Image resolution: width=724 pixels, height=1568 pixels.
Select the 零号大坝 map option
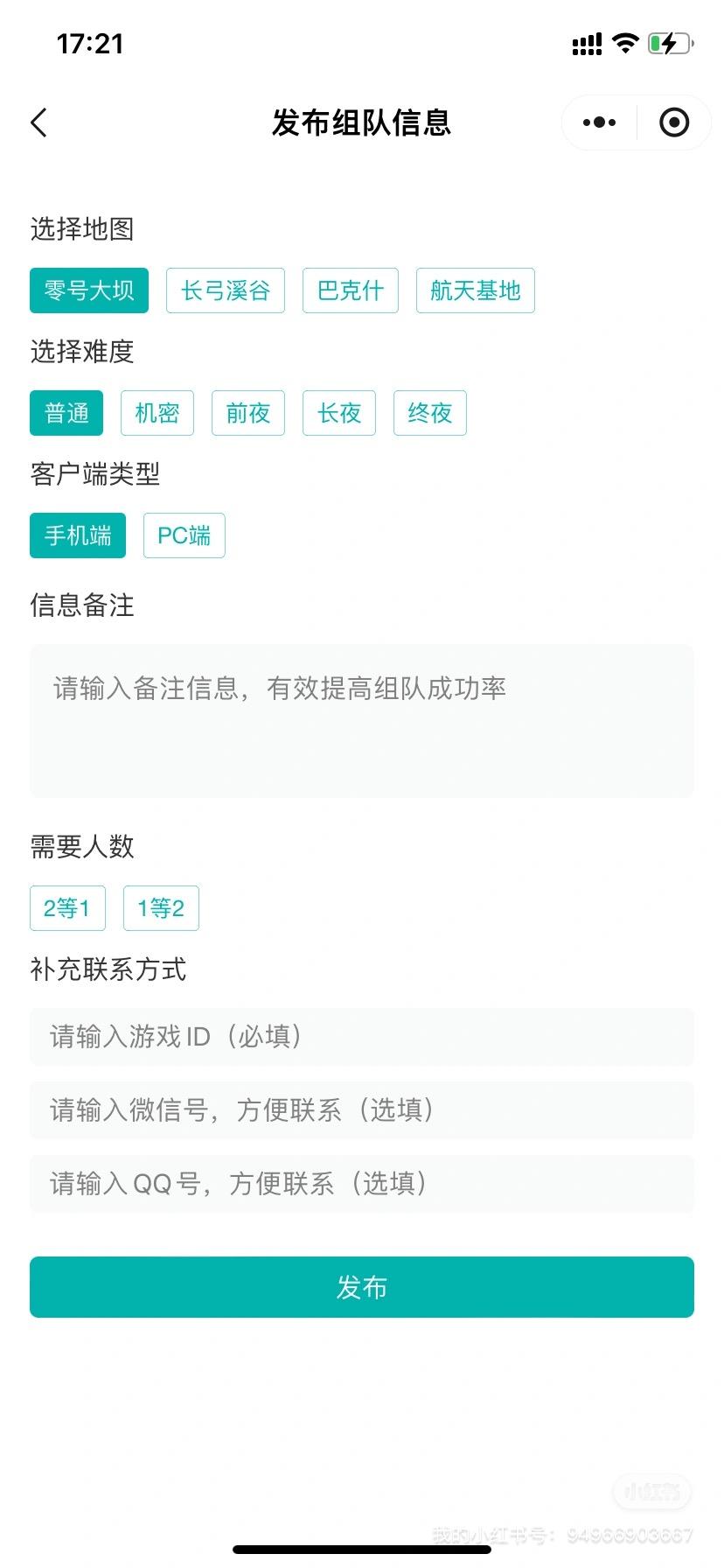[x=89, y=290]
